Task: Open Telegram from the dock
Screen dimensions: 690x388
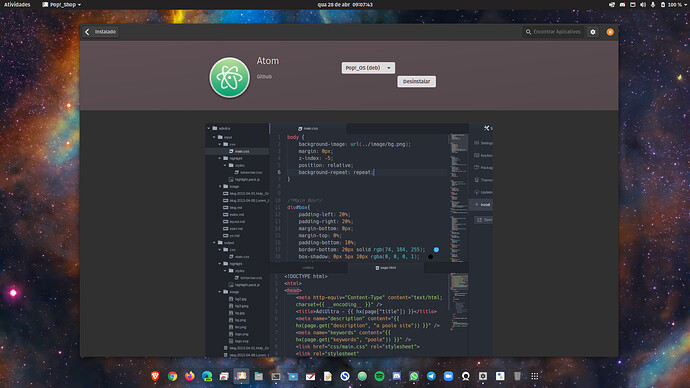Action: [x=431, y=376]
